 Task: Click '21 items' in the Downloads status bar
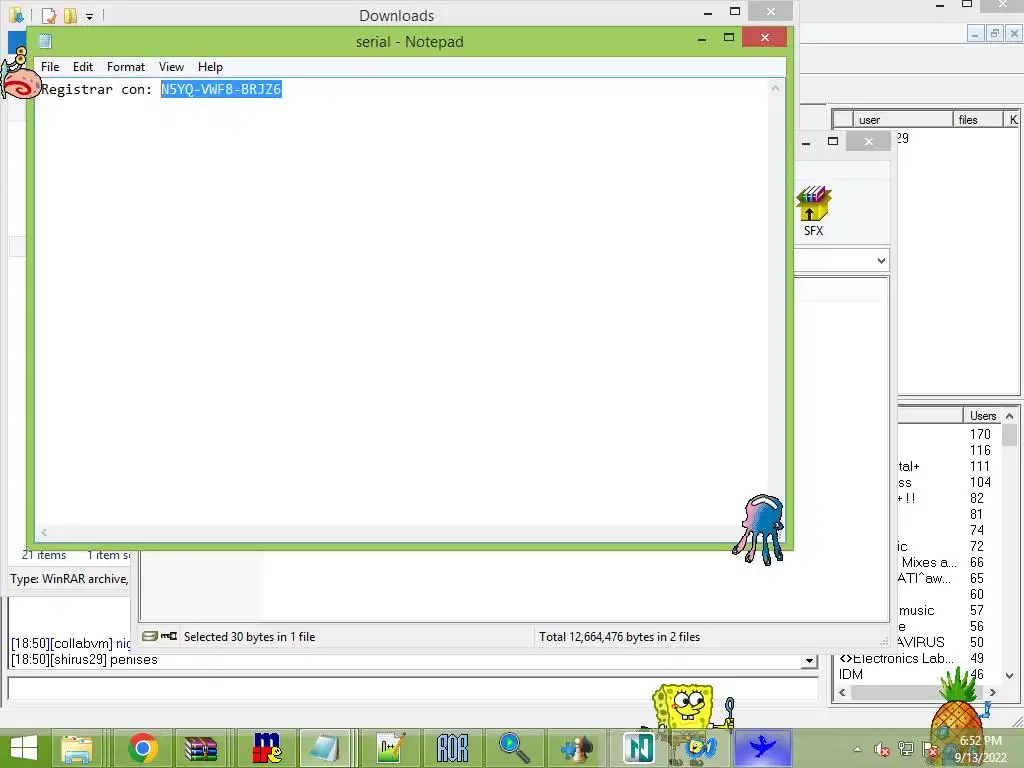point(44,555)
